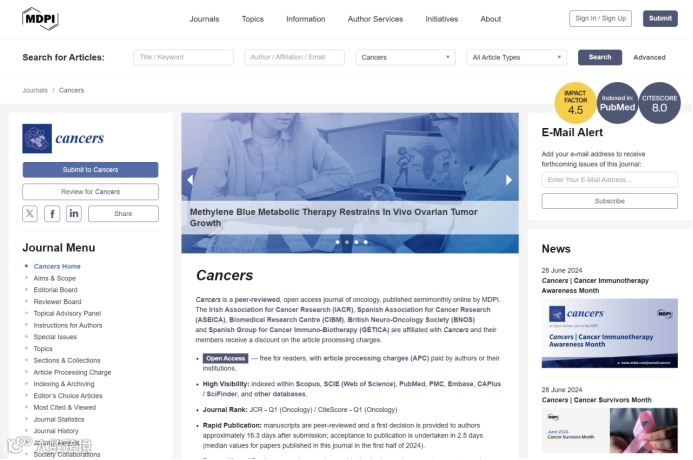Open Article Processing Charge menu item
This screenshot has width=693, height=460.
click(x=72, y=373)
